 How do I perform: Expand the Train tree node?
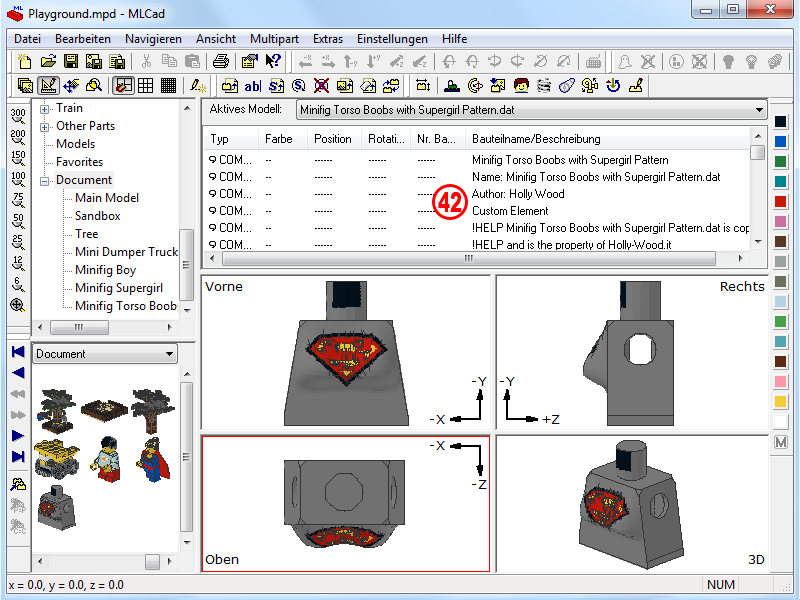pos(45,109)
